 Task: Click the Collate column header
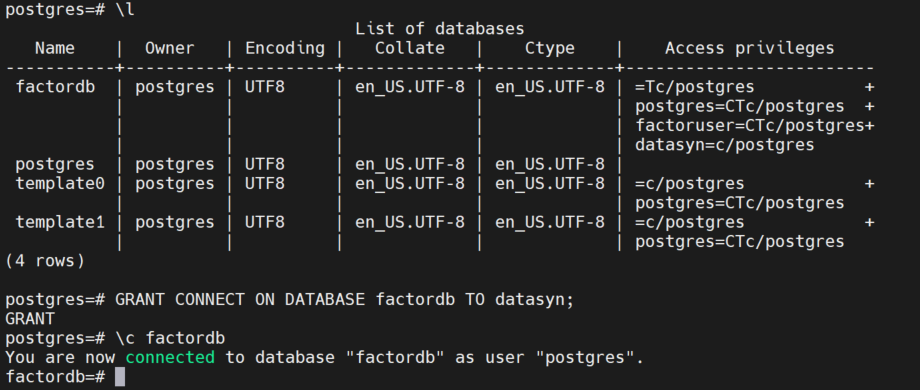tap(410, 49)
